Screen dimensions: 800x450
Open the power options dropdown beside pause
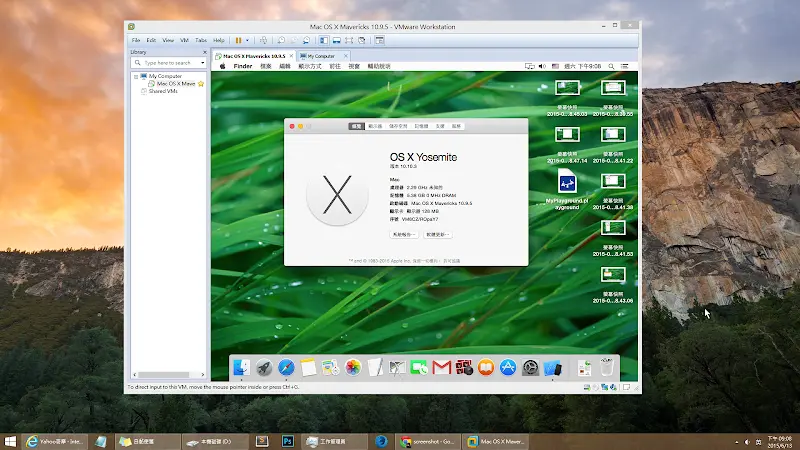[247, 40]
